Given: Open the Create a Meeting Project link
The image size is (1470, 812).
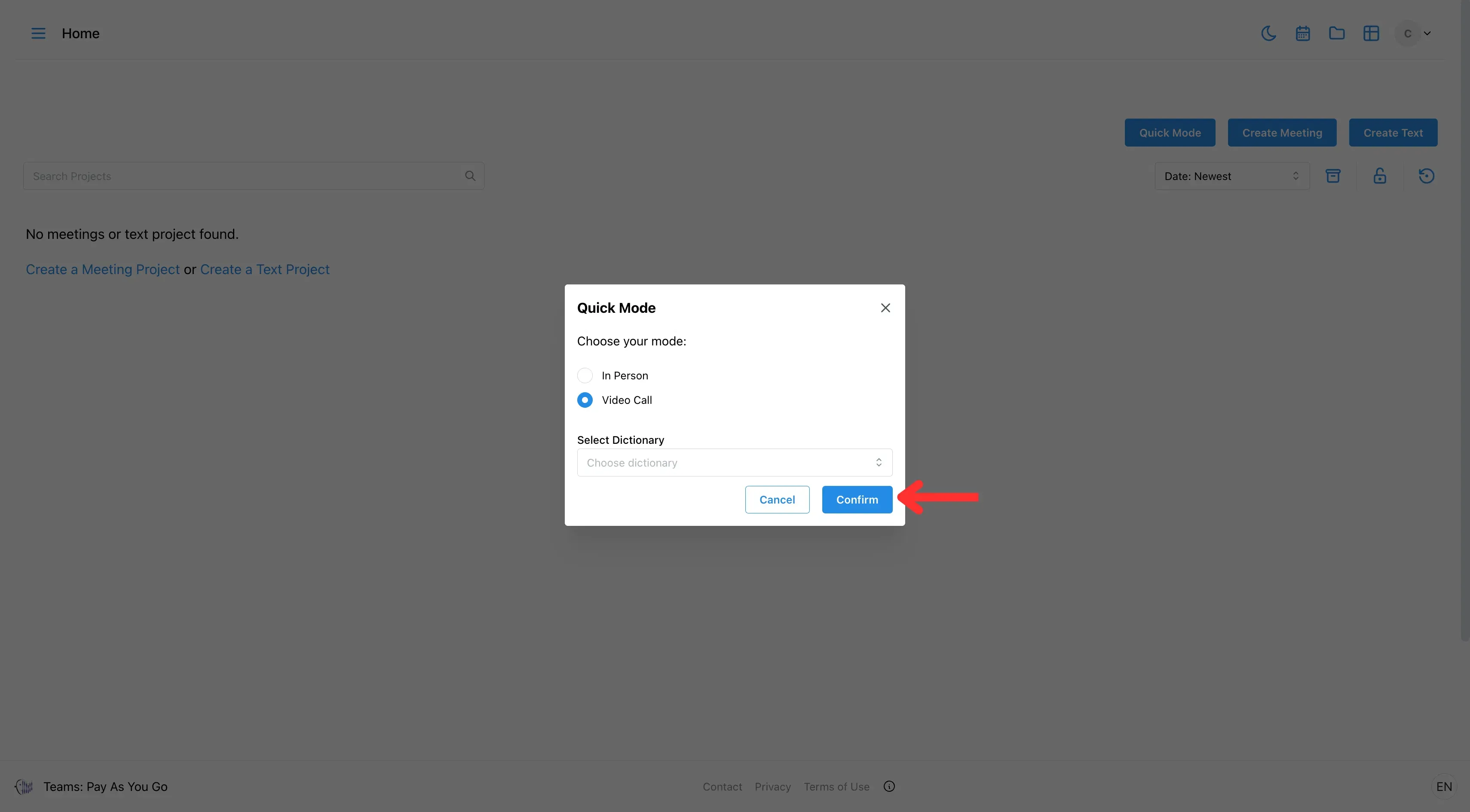Looking at the screenshot, I should [x=103, y=269].
